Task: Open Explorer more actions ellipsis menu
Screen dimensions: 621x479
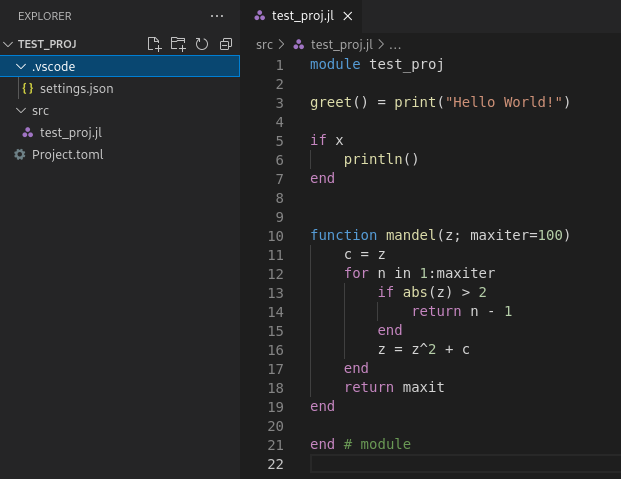Action: tap(217, 16)
